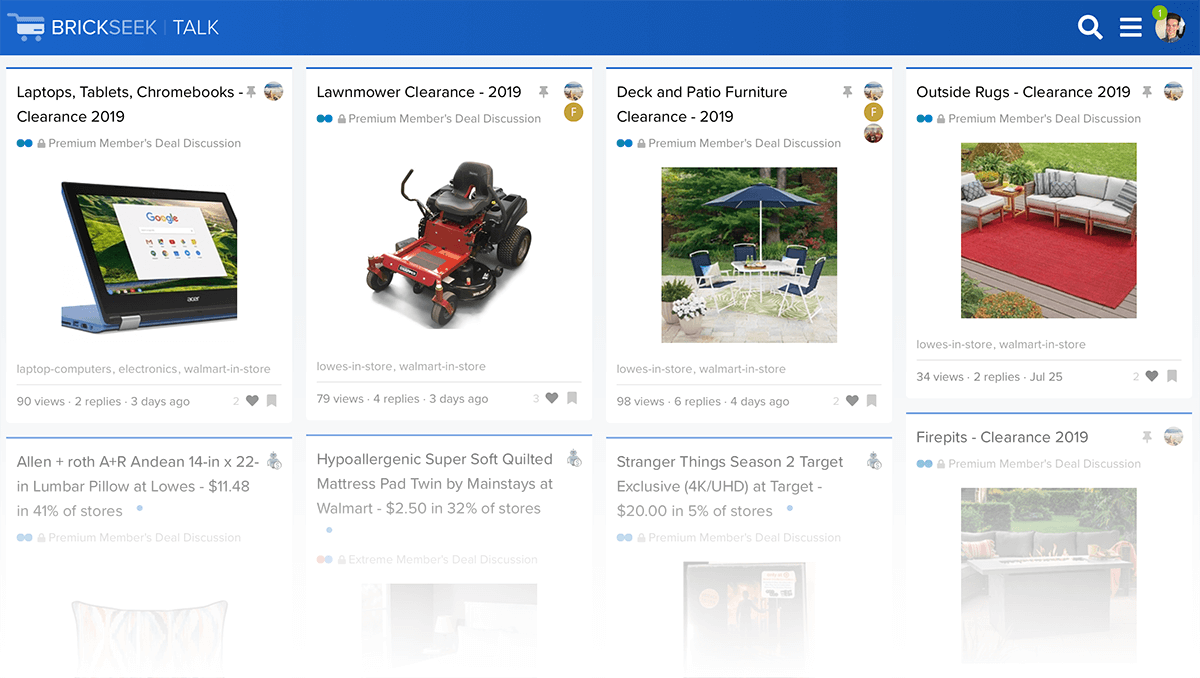Open the search magnifier icon

tap(1090, 27)
